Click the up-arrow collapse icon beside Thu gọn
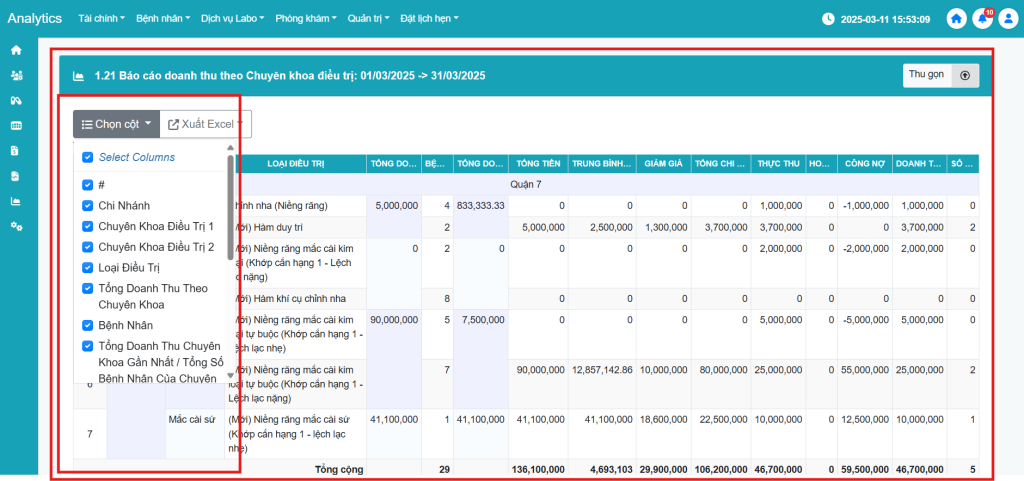Screen dimensions: 1024x481 coord(964,75)
